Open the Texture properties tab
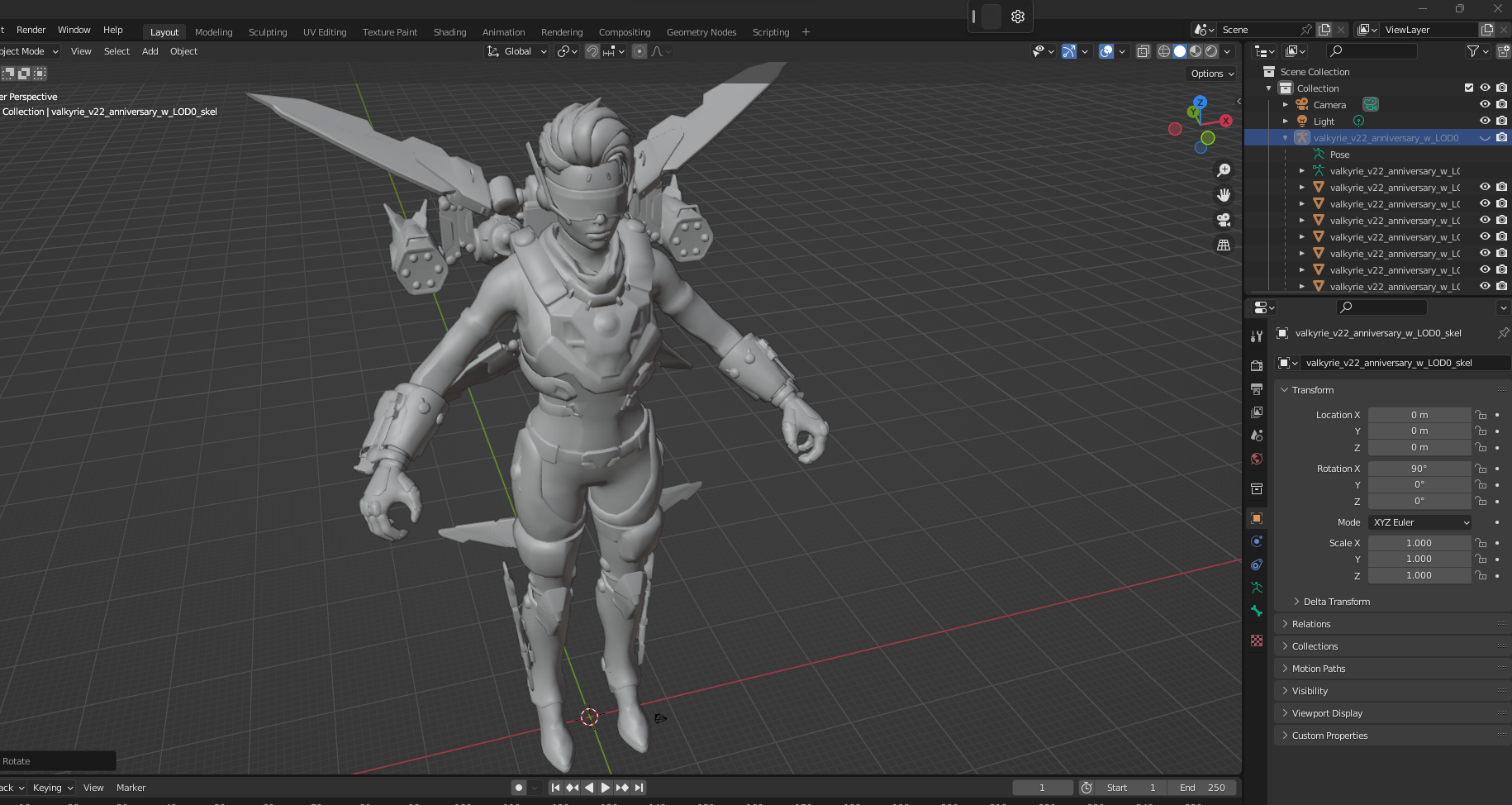This screenshot has width=1512, height=805. click(1257, 641)
